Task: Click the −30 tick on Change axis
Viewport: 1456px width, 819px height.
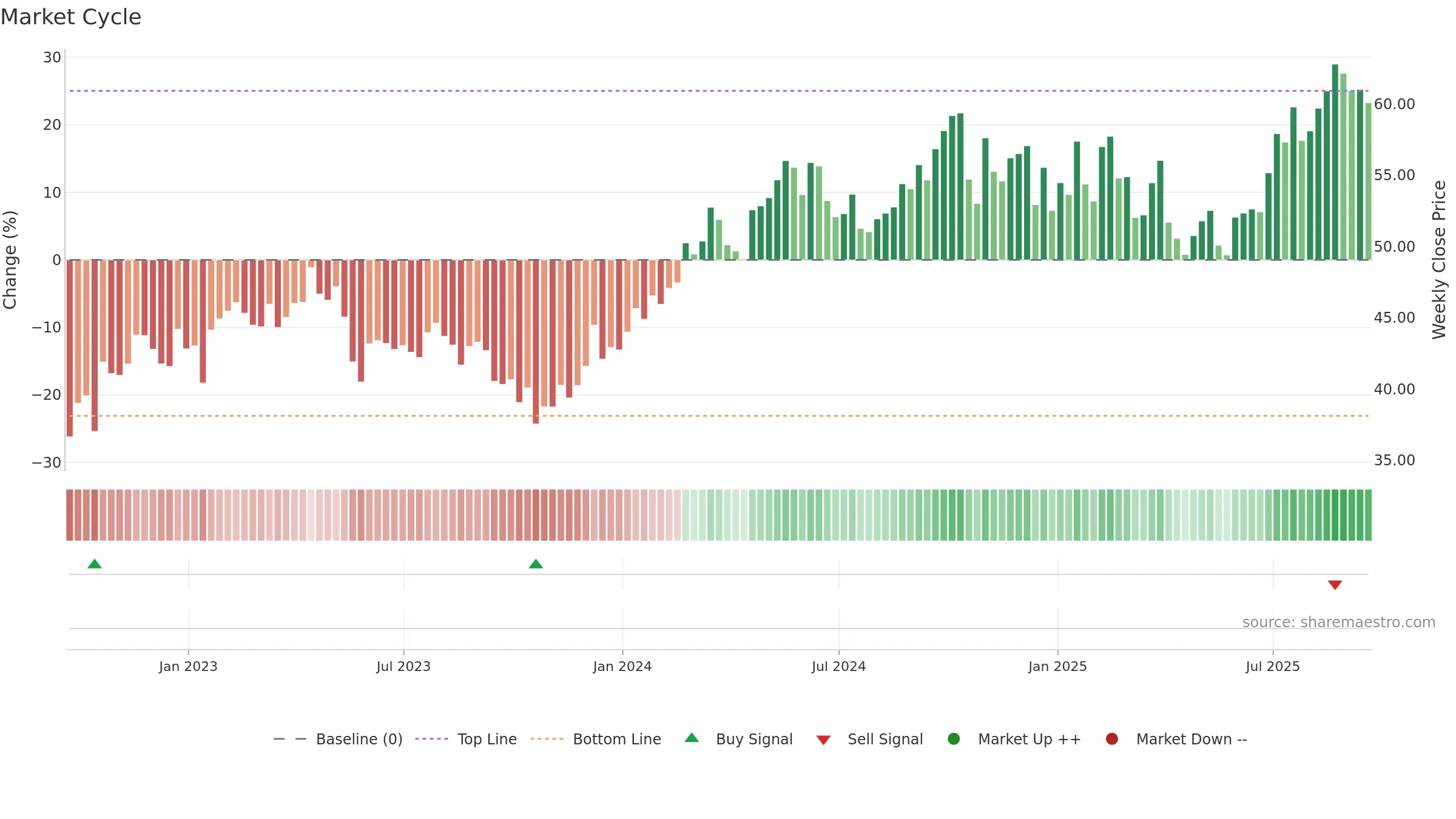Action: click(47, 463)
